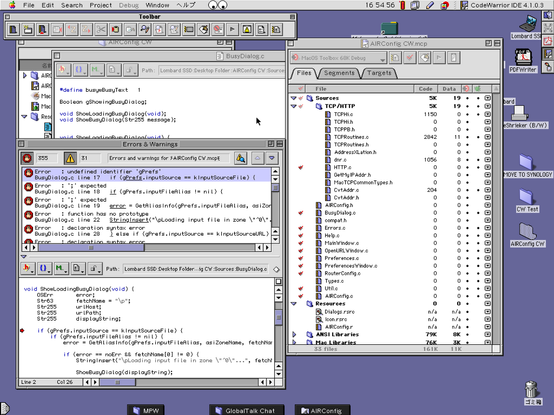The image size is (554, 415).
Task: Click the source pane horizontal scrollbar thumb
Action: point(118,382)
